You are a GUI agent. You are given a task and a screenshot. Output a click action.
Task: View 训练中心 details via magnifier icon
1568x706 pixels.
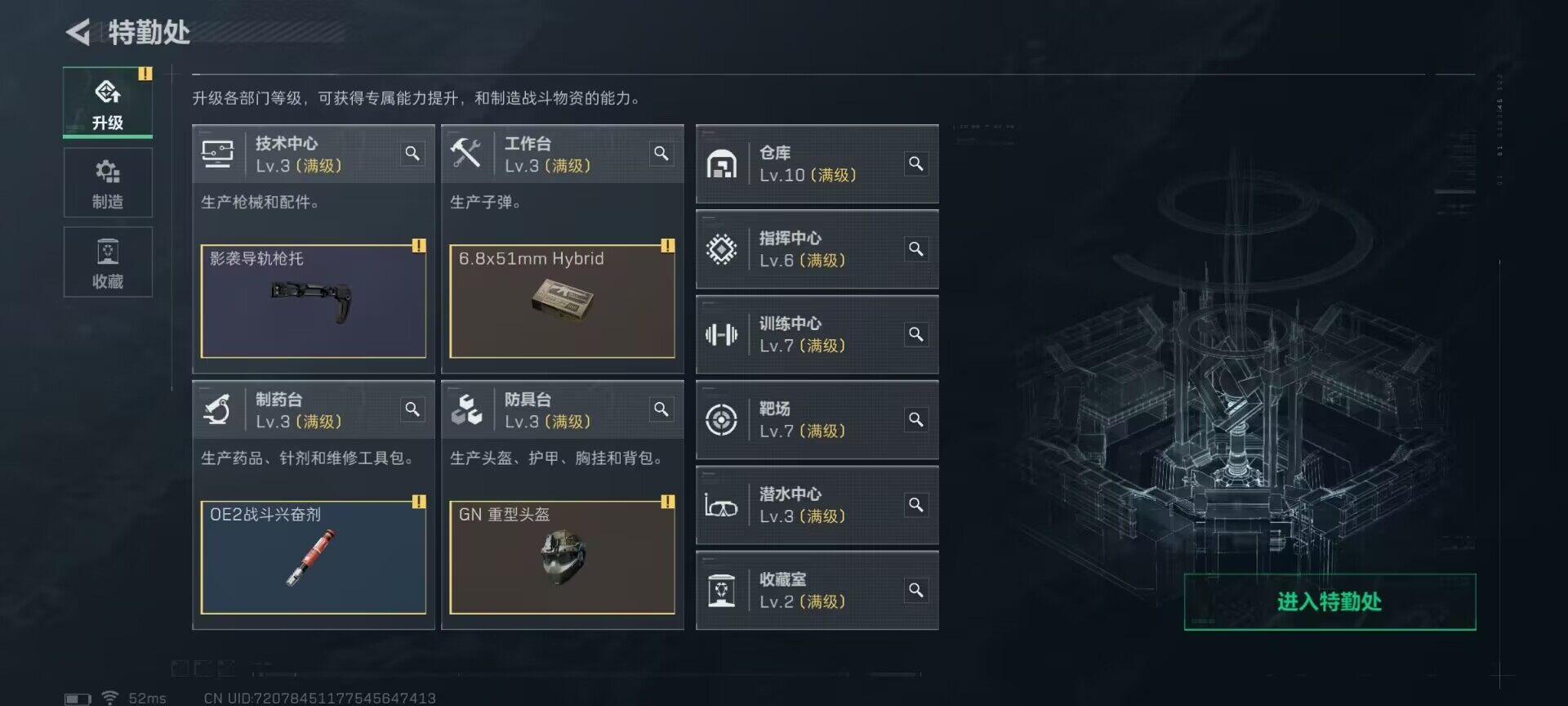pyautogui.click(x=916, y=334)
